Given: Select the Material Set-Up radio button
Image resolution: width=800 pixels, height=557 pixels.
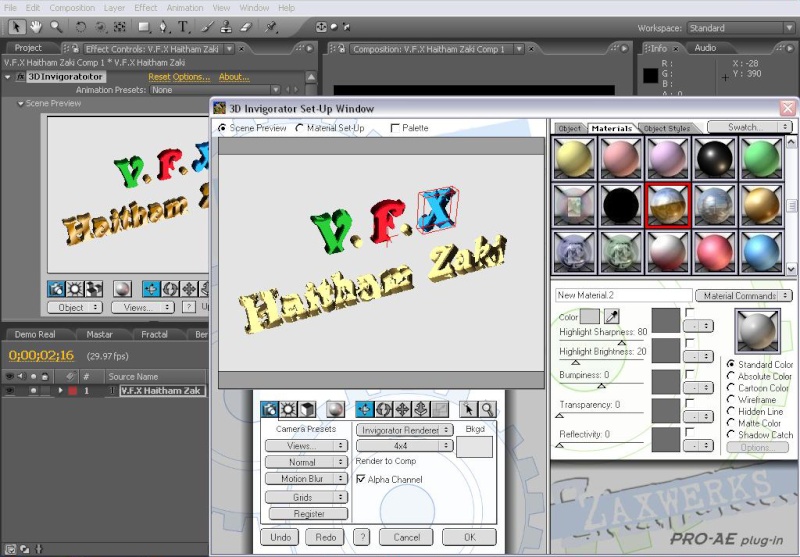Looking at the screenshot, I should pyautogui.click(x=299, y=128).
